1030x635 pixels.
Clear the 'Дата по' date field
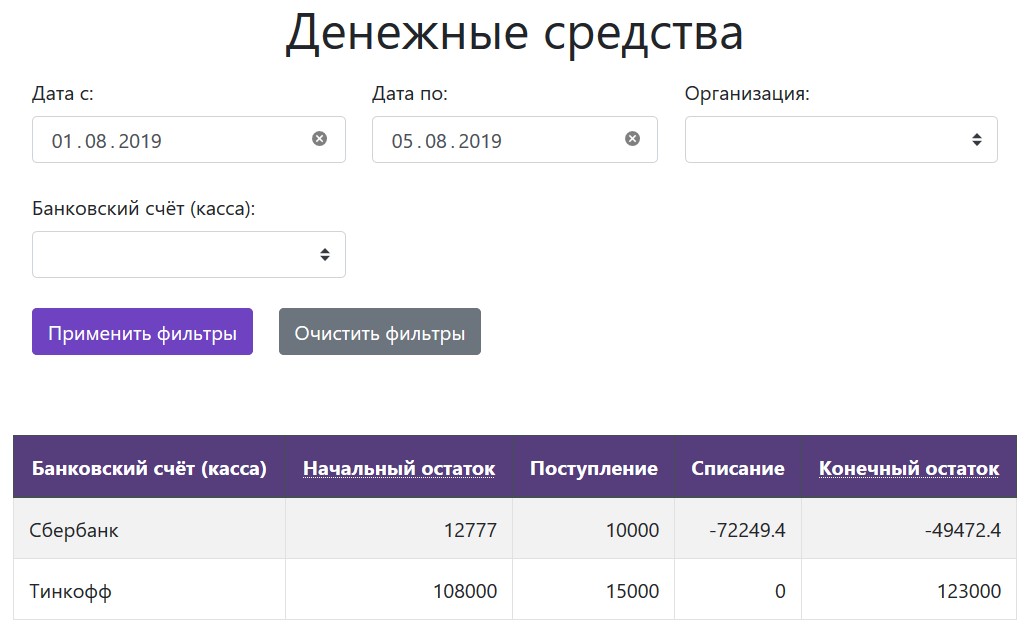[632, 139]
